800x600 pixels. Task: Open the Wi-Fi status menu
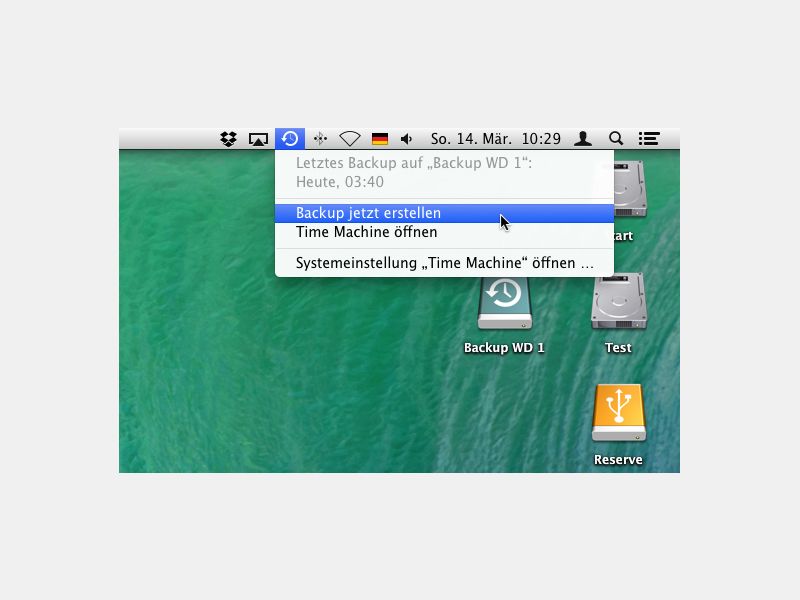coord(350,139)
